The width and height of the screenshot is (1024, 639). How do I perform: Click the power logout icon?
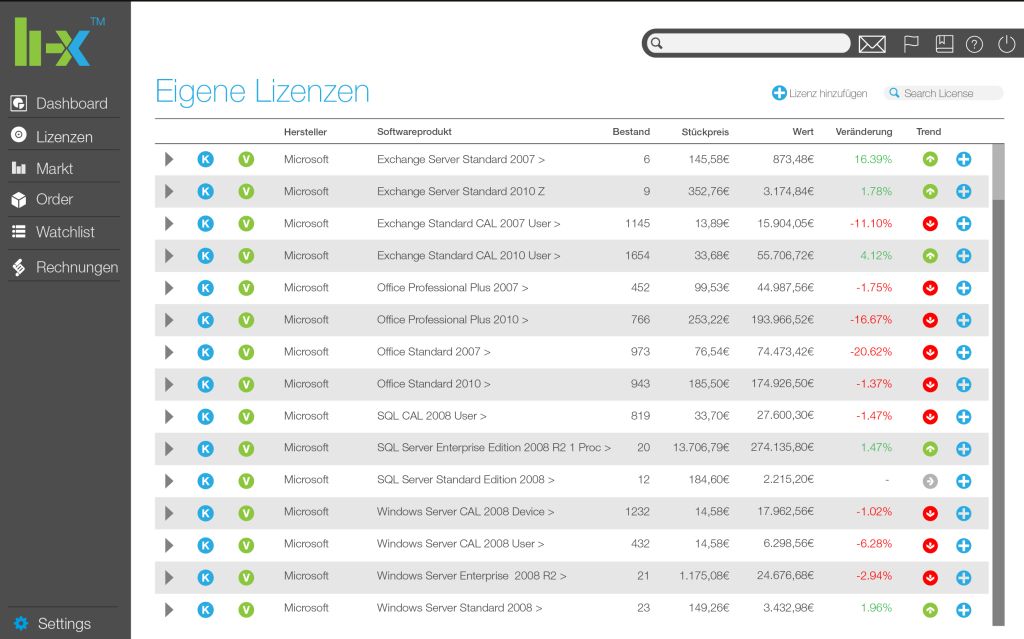1006,44
